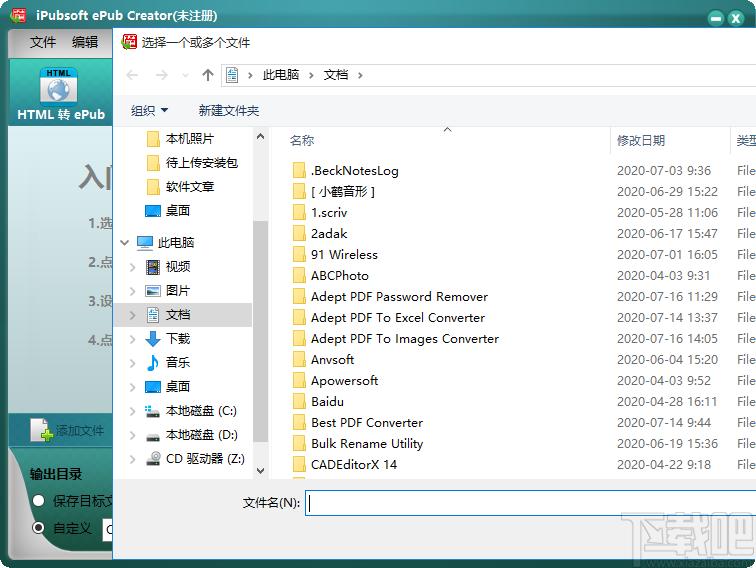Image resolution: width=756 pixels, height=568 pixels.
Task: Sort files by 修改日期 column header
Action: click(641, 140)
